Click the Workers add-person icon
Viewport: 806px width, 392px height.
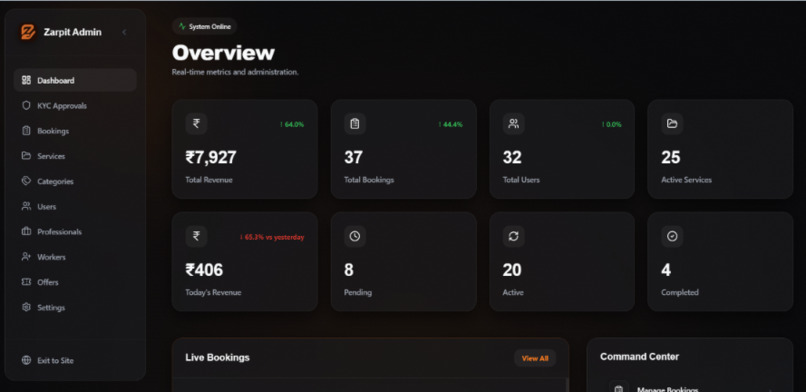pyautogui.click(x=26, y=256)
